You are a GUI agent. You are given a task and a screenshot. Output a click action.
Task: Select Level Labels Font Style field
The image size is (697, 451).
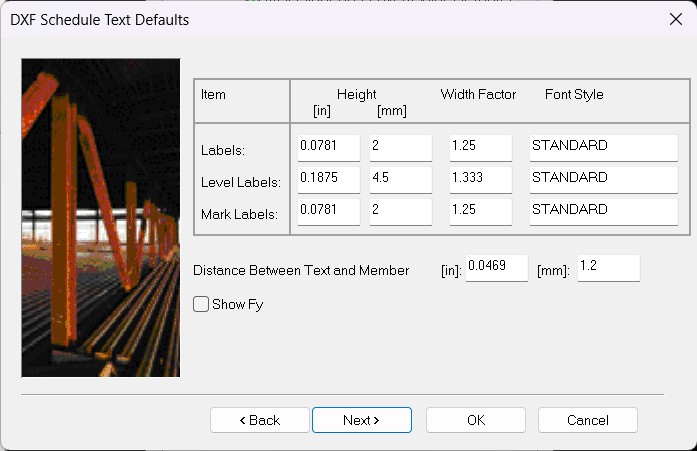(x=603, y=179)
